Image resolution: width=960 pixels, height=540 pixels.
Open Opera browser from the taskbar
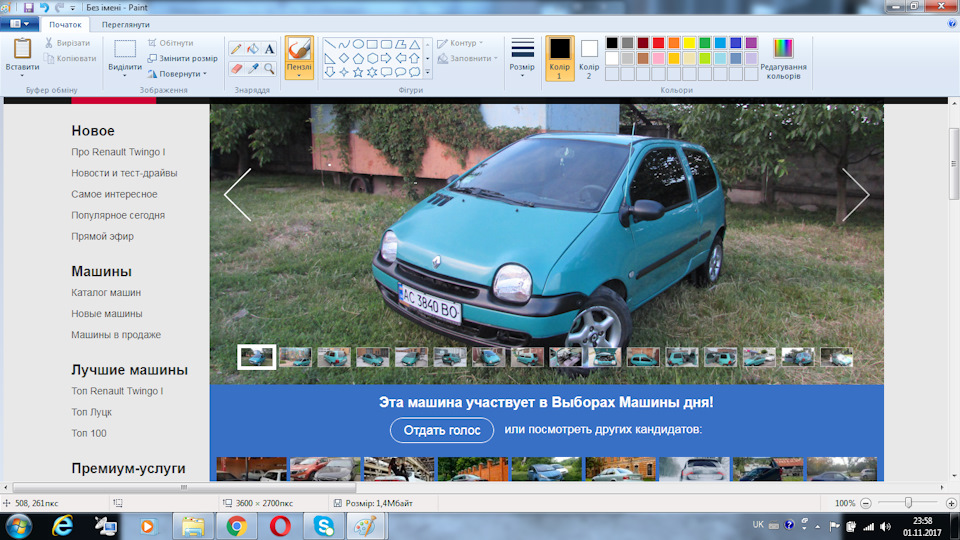tap(280, 526)
